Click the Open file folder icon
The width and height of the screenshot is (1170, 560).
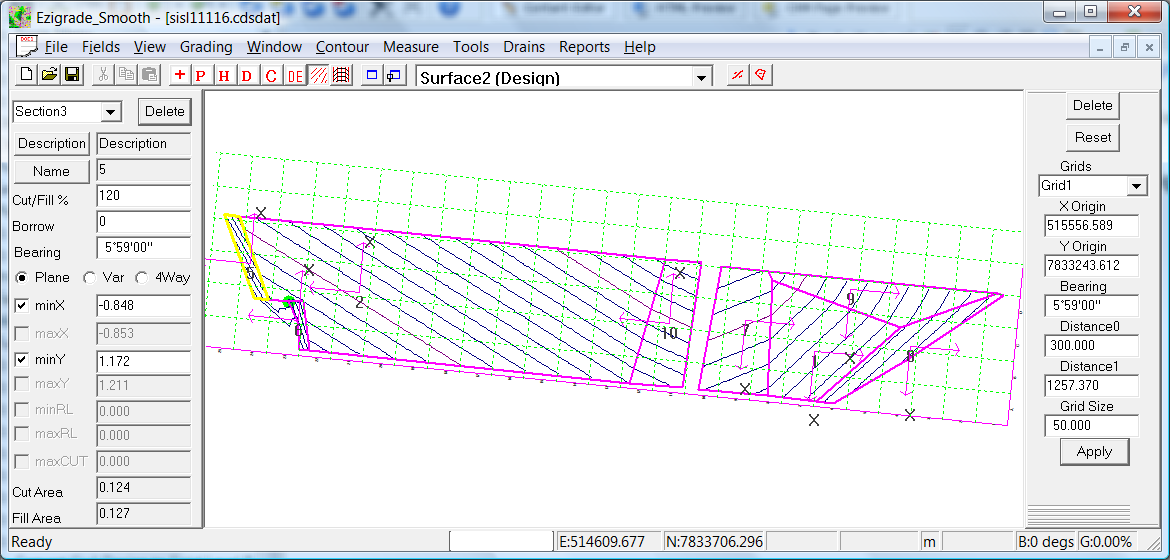(49, 75)
